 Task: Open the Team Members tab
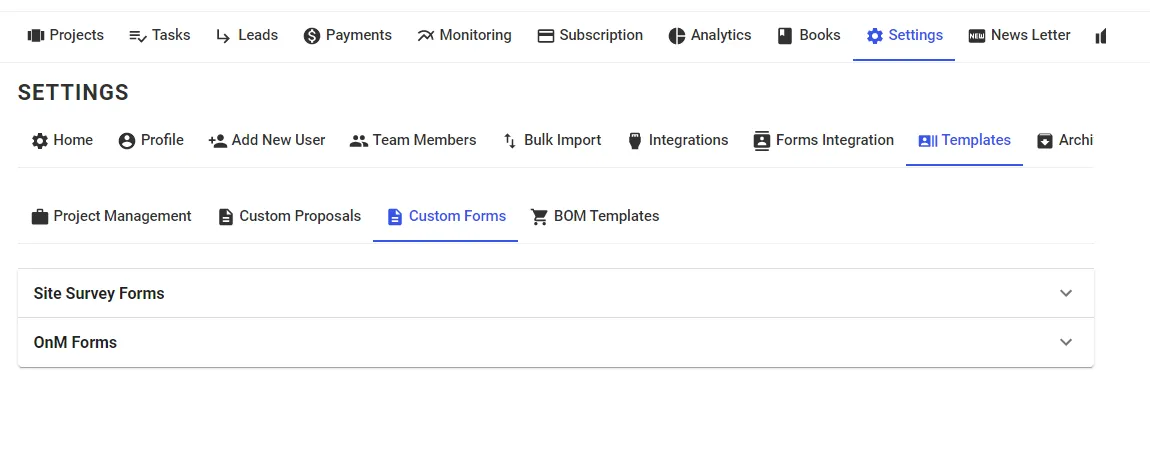pos(413,140)
